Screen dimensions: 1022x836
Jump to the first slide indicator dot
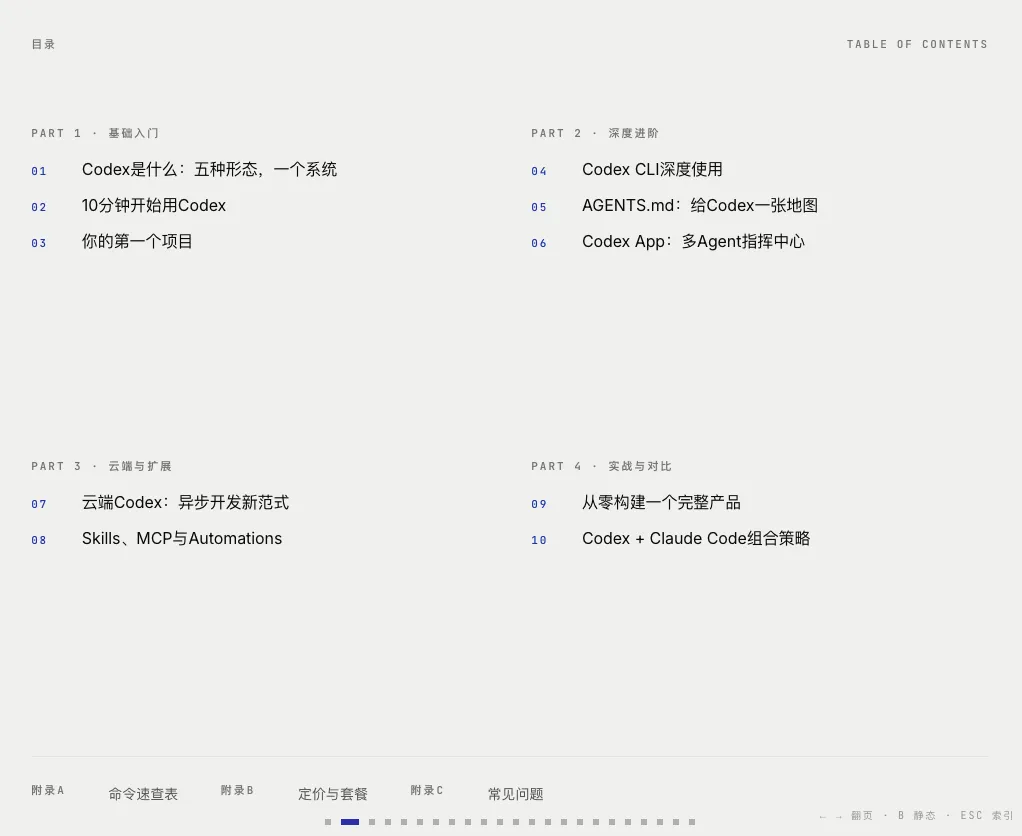(328, 822)
